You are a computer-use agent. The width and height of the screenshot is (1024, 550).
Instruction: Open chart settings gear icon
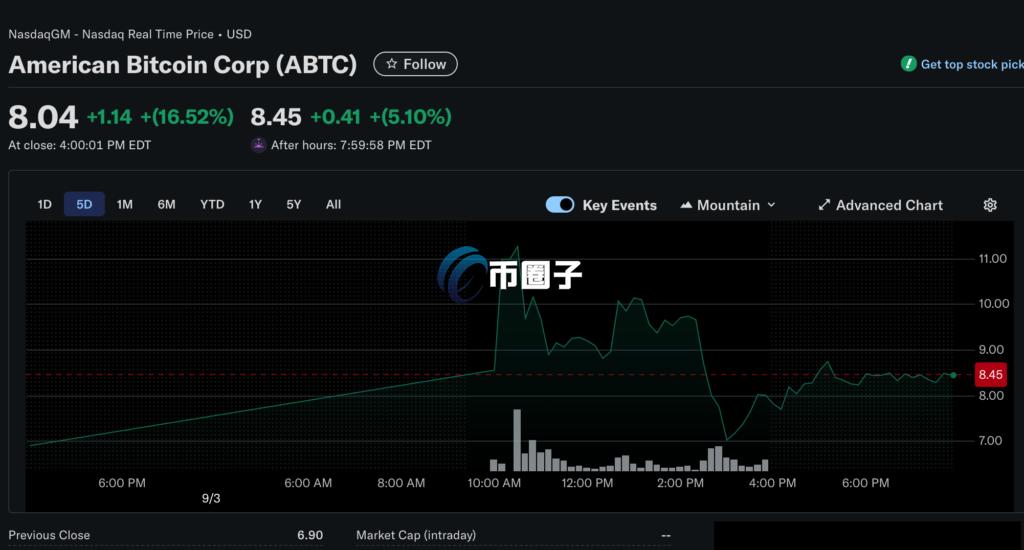(x=990, y=205)
